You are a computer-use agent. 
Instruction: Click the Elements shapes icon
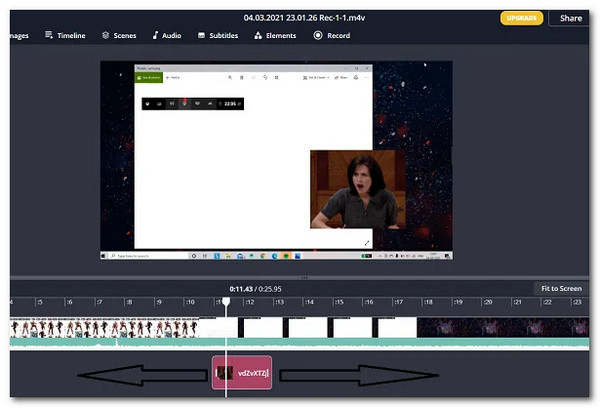(259, 35)
